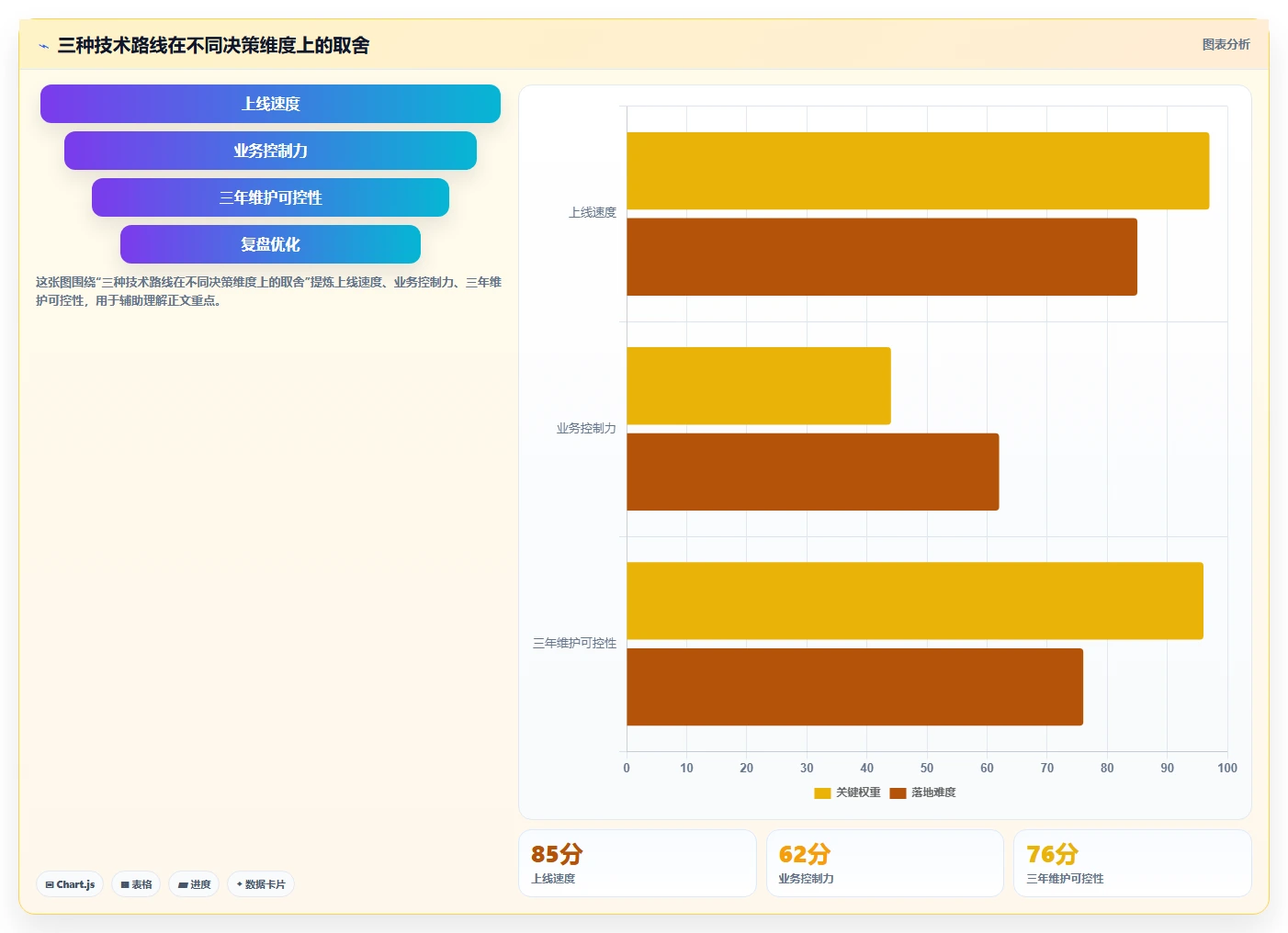Click the 进度 chip

[x=194, y=884]
